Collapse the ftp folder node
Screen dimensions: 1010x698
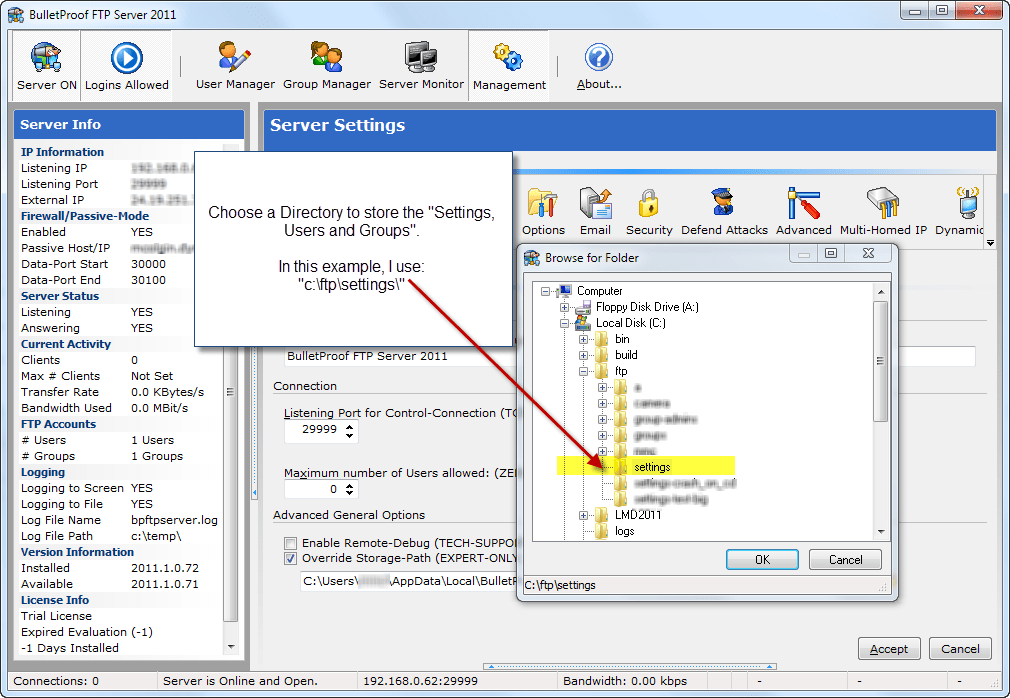(x=583, y=372)
